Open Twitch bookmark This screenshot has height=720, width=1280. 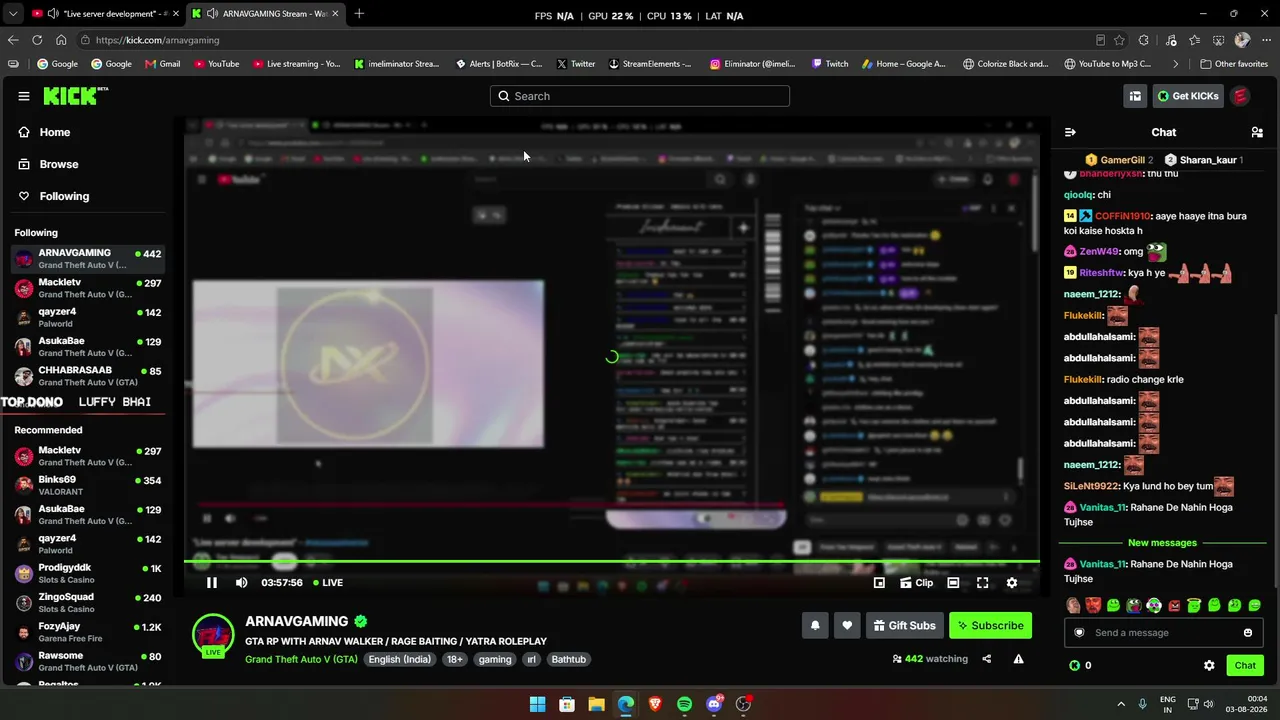pyautogui.click(x=830, y=64)
